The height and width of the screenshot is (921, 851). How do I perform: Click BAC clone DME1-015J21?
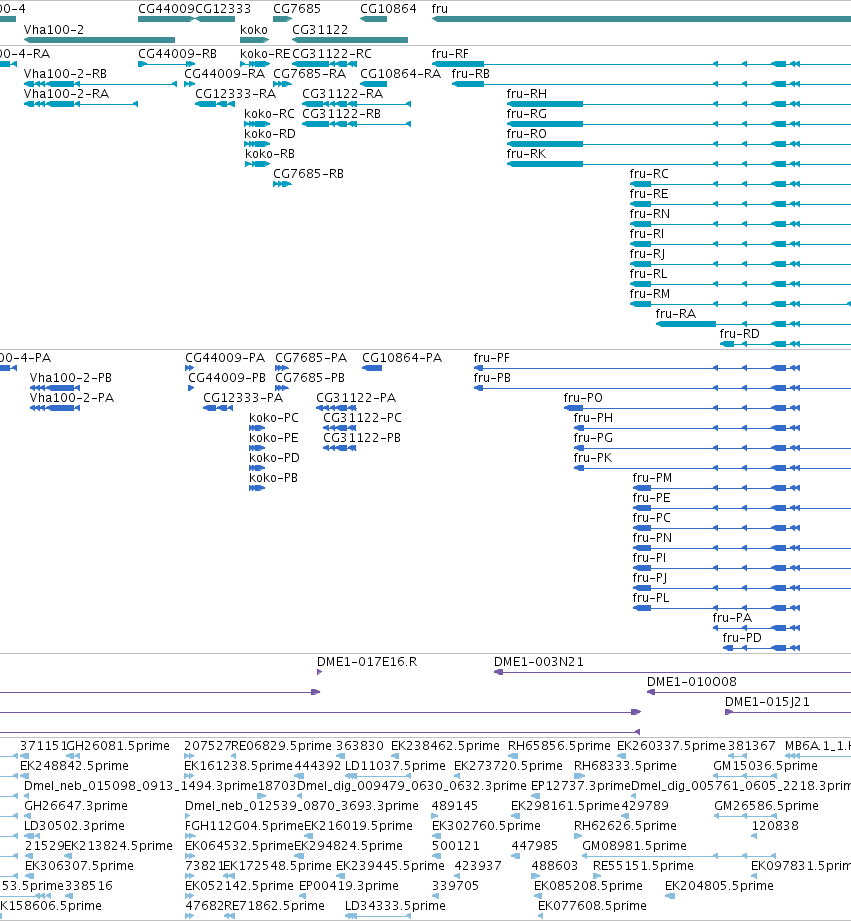pos(767,702)
